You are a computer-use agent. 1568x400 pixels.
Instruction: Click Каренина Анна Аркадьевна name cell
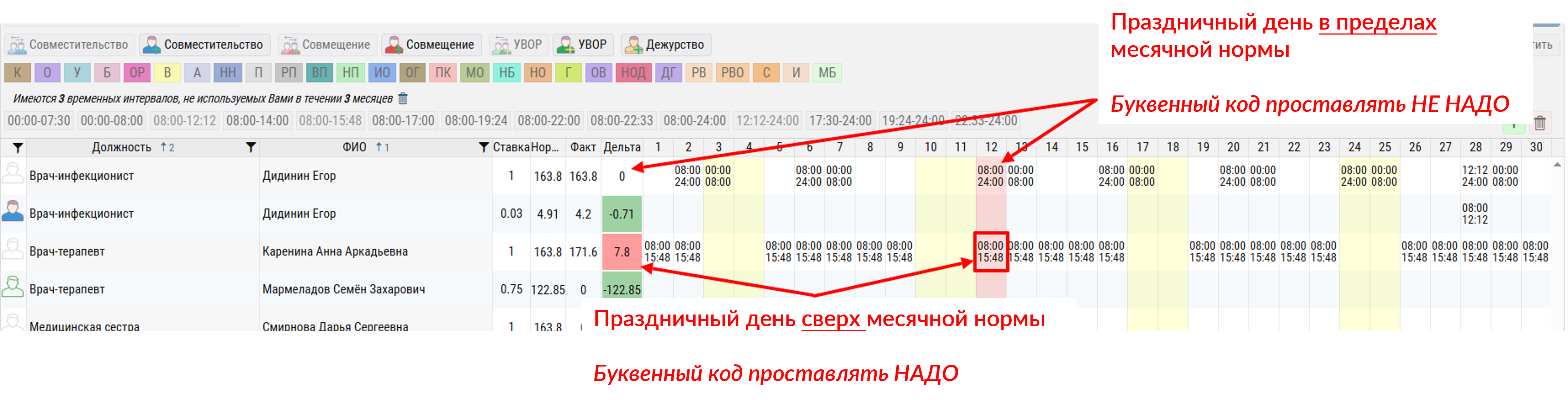(x=335, y=251)
